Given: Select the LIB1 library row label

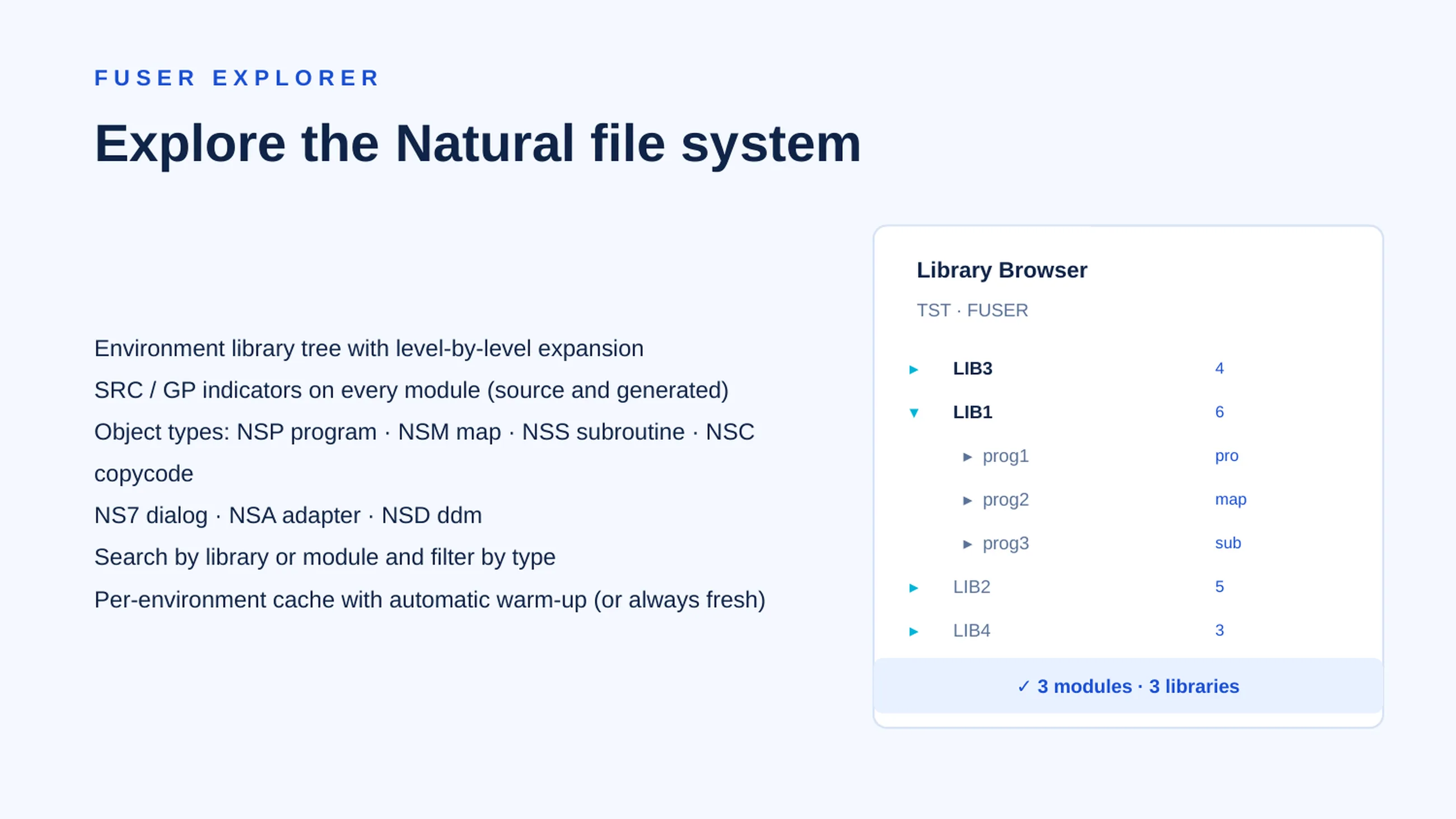Looking at the screenshot, I should (x=972, y=412).
